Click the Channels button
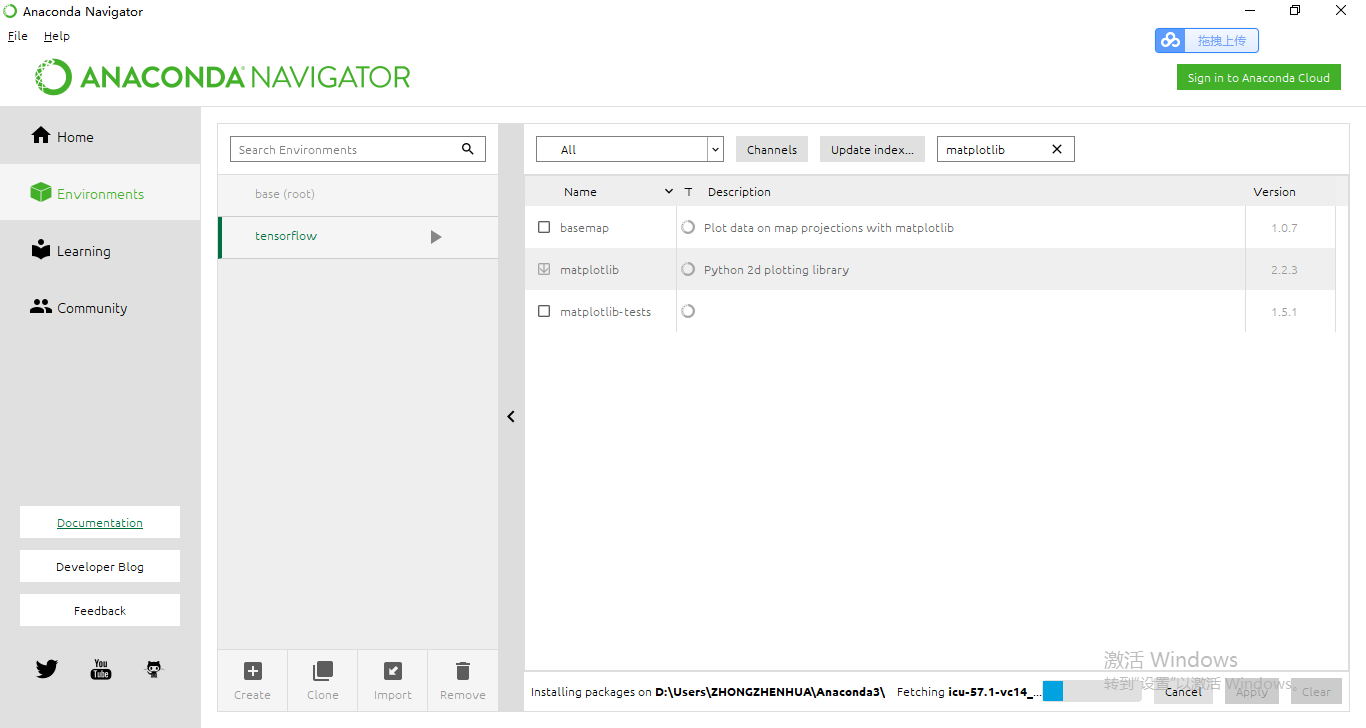The width and height of the screenshot is (1366, 728). click(x=772, y=149)
